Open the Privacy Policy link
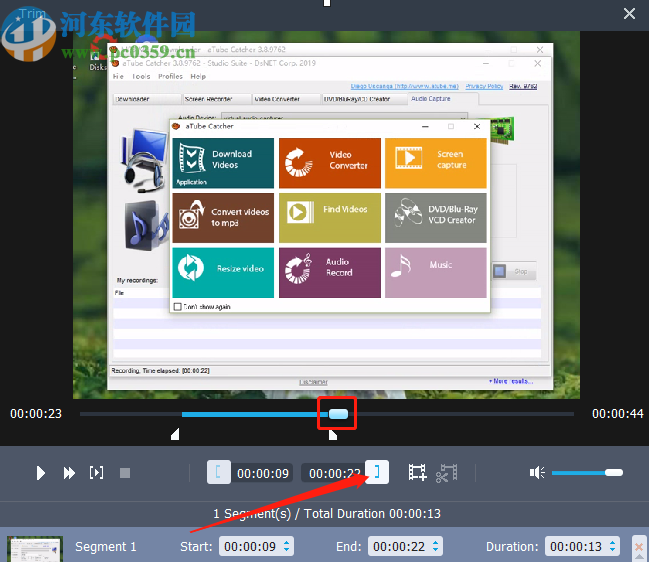This screenshot has height=562, width=649. coord(484,86)
